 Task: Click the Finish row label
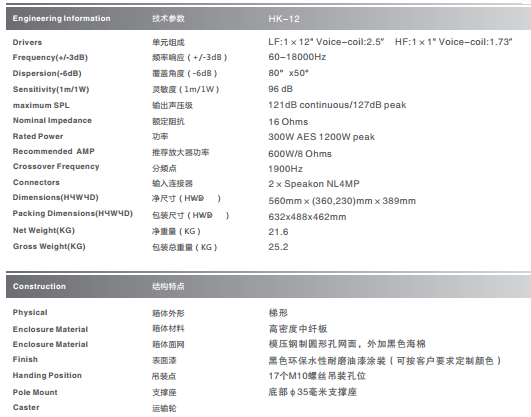coord(25,359)
